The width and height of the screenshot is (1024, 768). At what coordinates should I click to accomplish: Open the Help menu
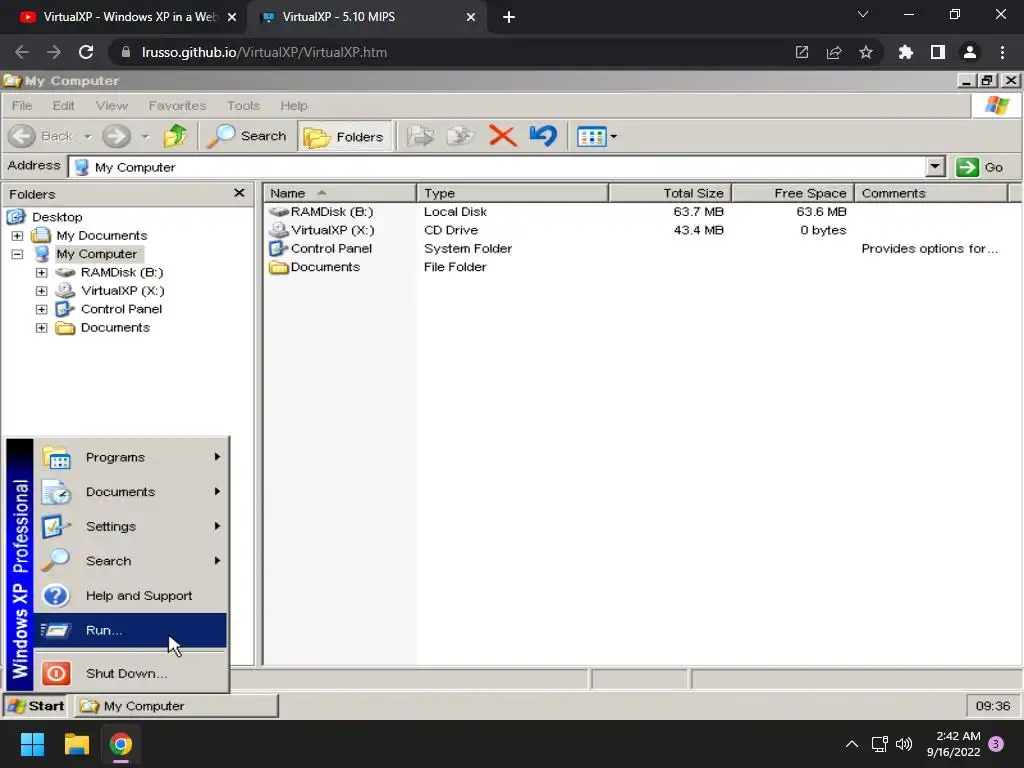click(x=294, y=106)
